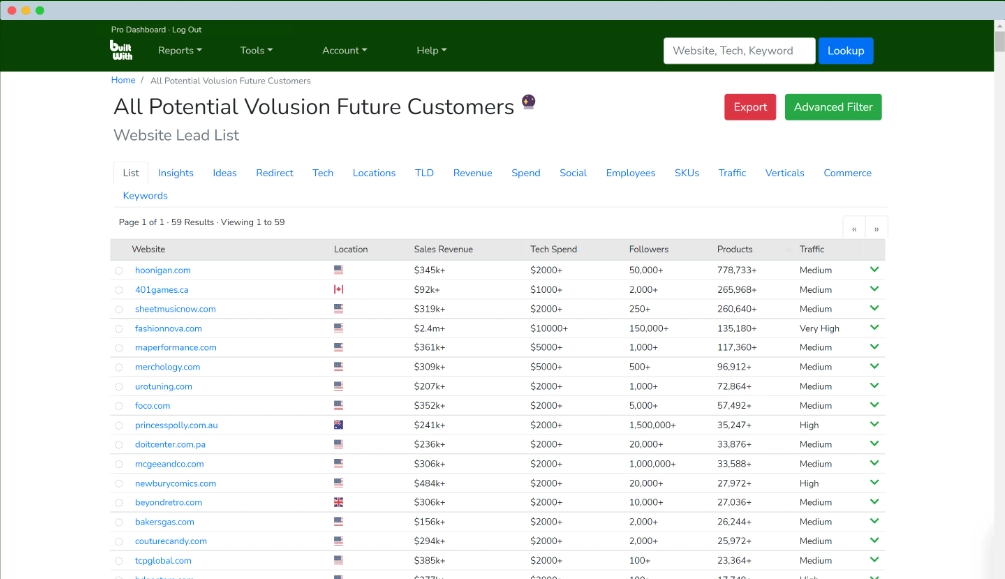Click the Advanced Filter button
This screenshot has width=1005, height=579.
point(833,107)
